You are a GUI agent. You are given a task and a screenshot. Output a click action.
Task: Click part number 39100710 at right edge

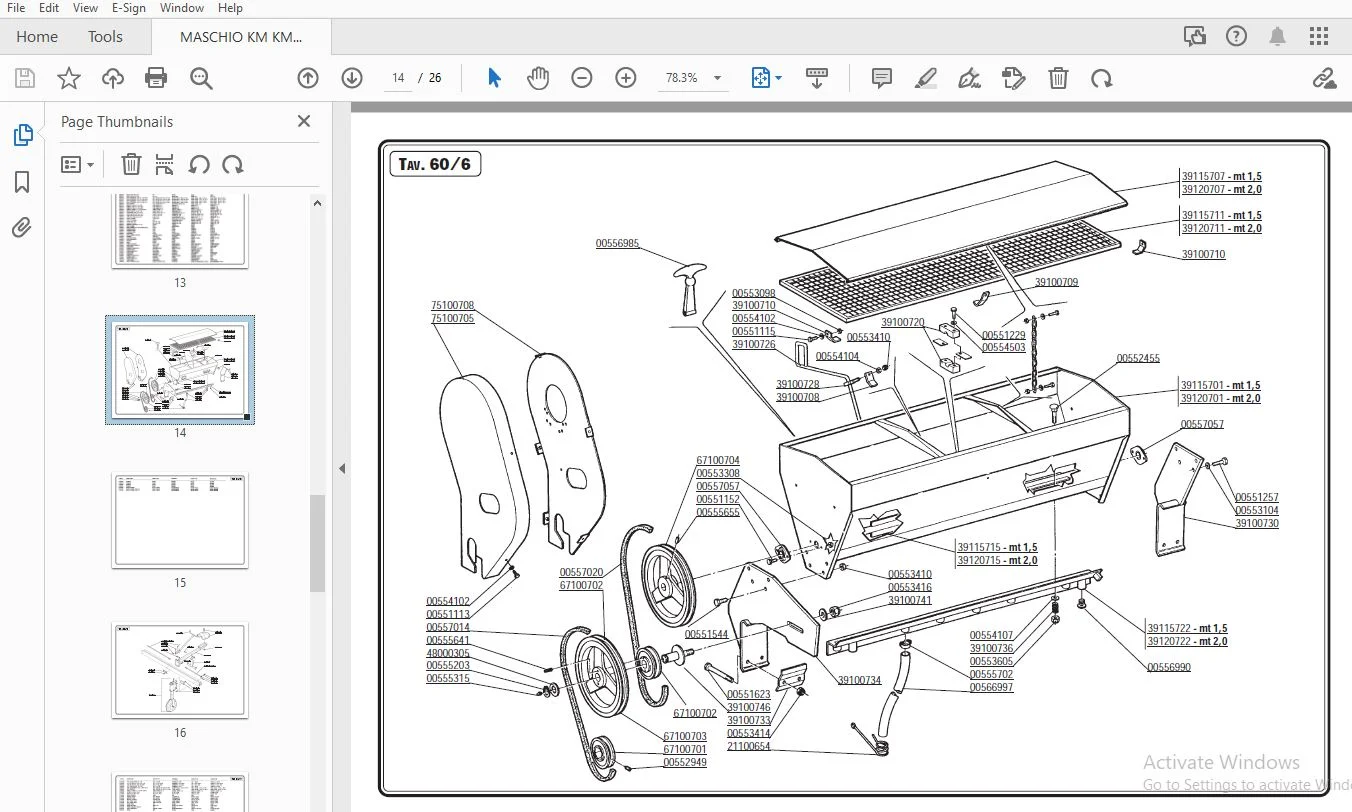pyautogui.click(x=1203, y=254)
